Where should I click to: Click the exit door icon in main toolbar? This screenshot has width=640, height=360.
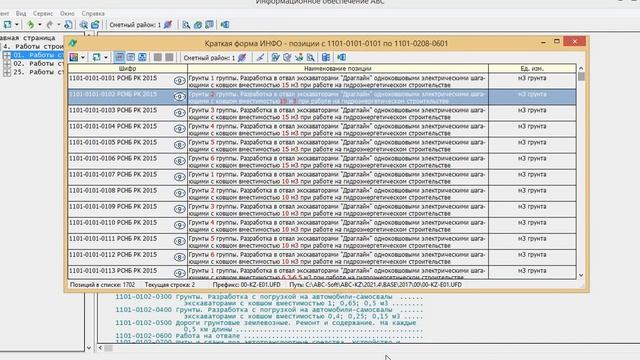pos(225,24)
